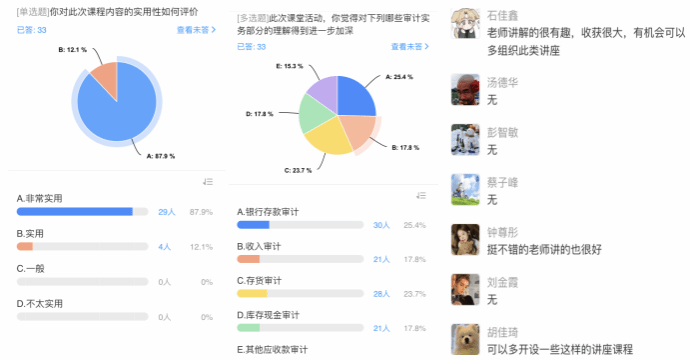The height and width of the screenshot is (360, 690).
Task: Click the 4人 count for B.实用
Action: pyautogui.click(x=165, y=247)
